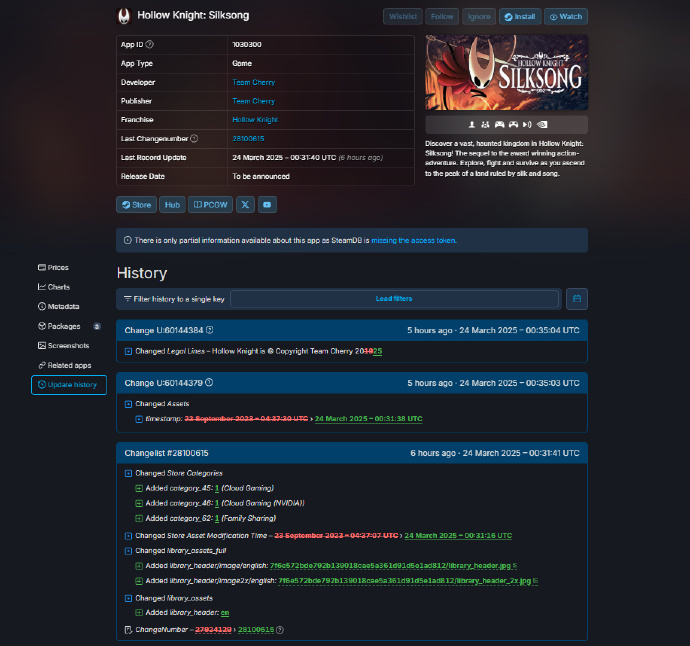Click the Ignore button
690x646 pixels.
(x=479, y=17)
